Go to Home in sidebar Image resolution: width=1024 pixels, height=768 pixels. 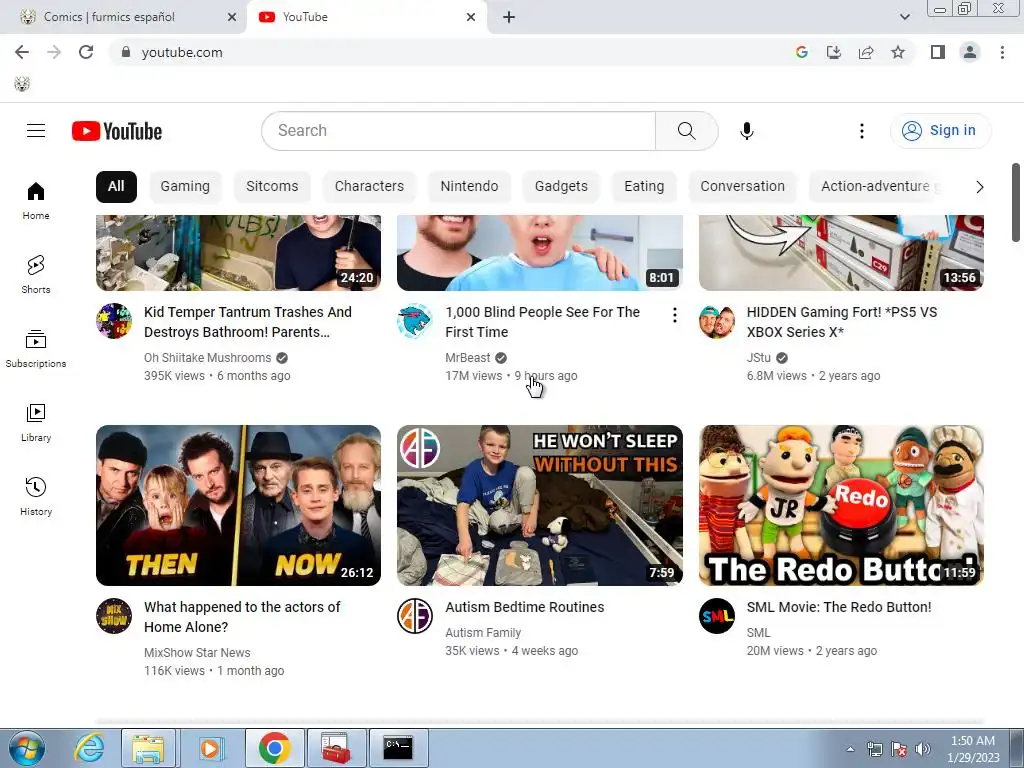click(x=36, y=200)
